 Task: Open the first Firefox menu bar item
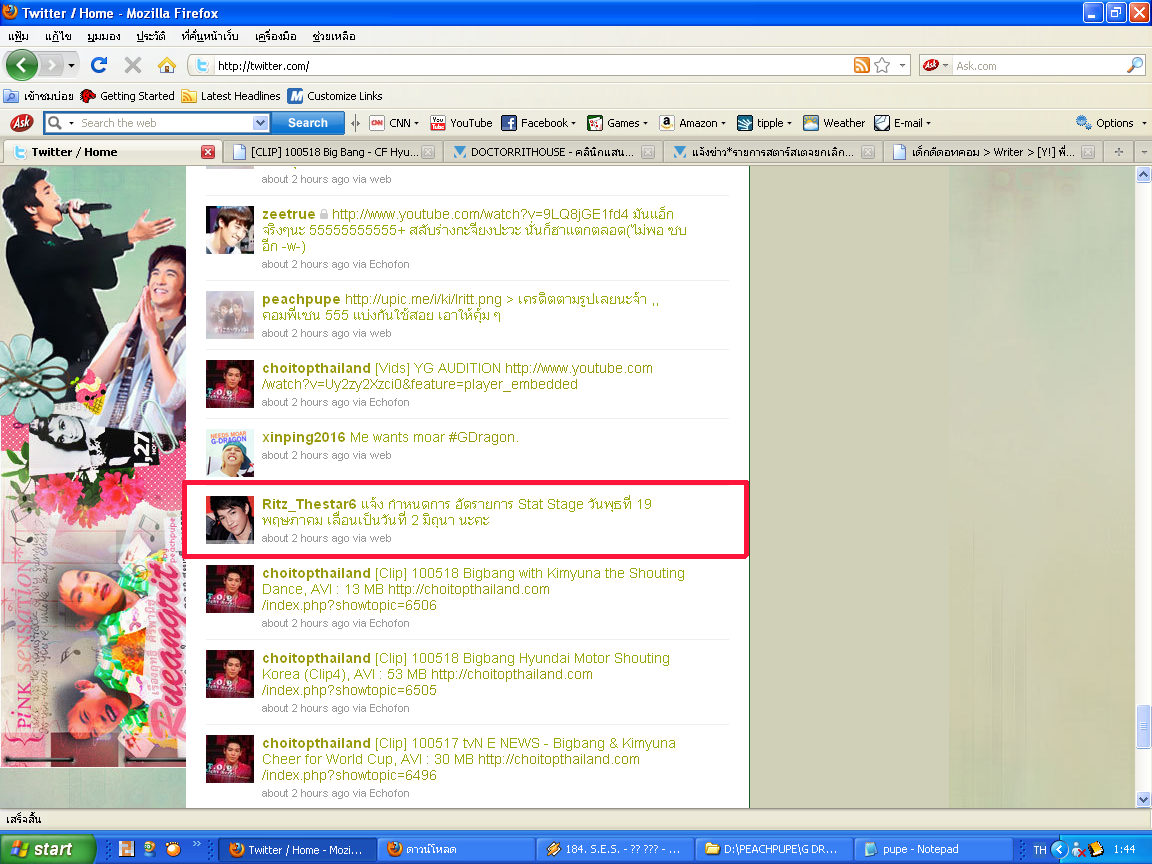tap(18, 36)
